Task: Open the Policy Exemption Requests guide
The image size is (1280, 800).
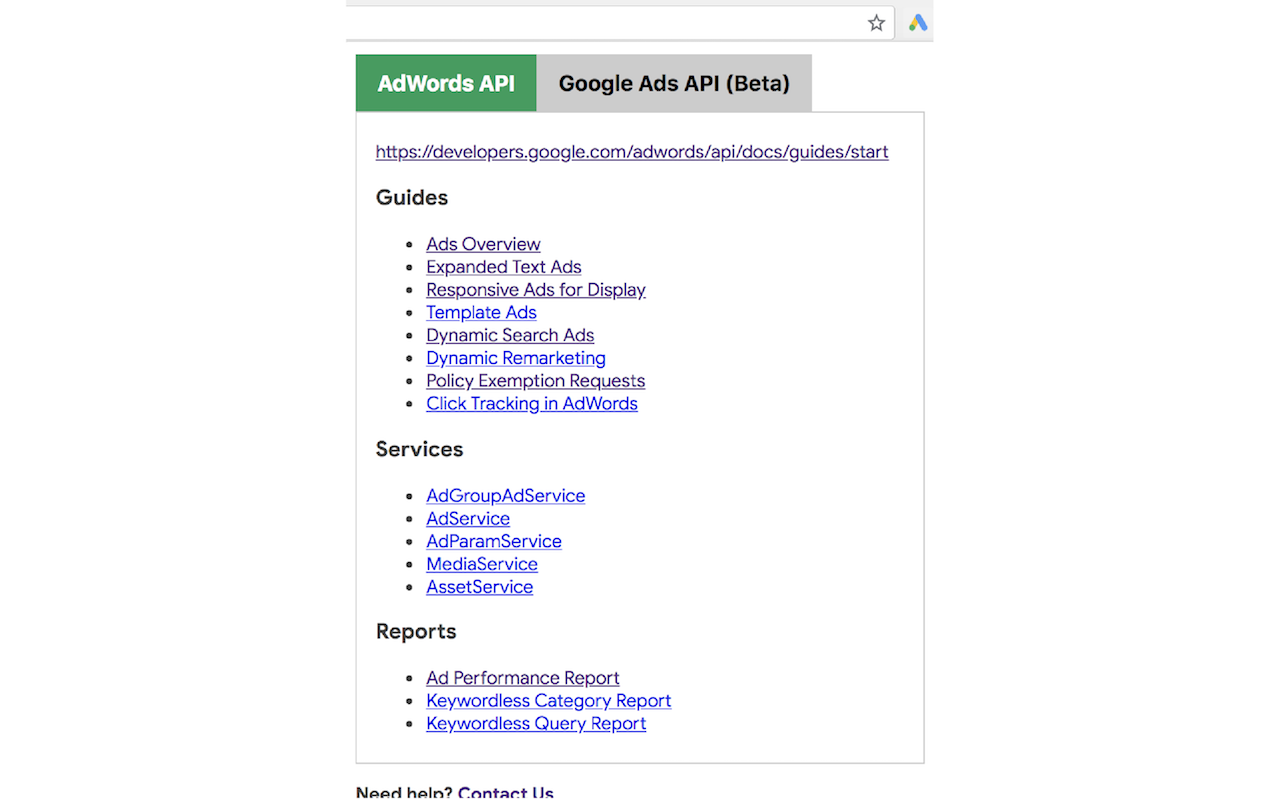Action: [x=535, y=381]
